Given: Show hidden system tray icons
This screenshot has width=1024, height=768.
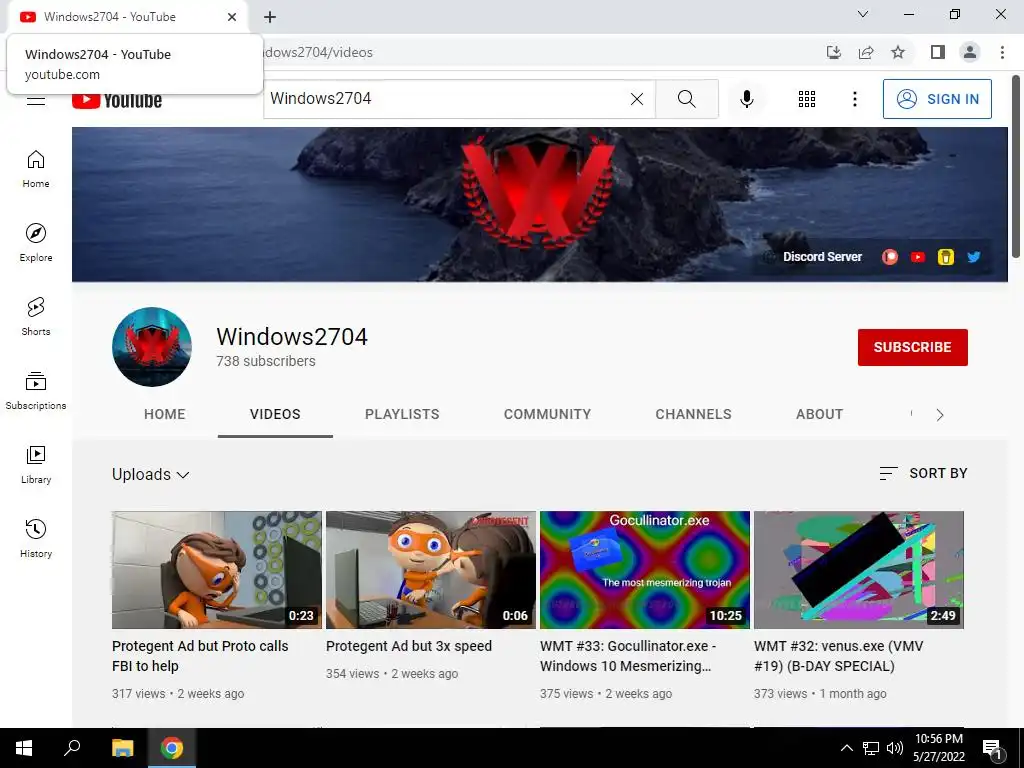Looking at the screenshot, I should click(x=846, y=748).
